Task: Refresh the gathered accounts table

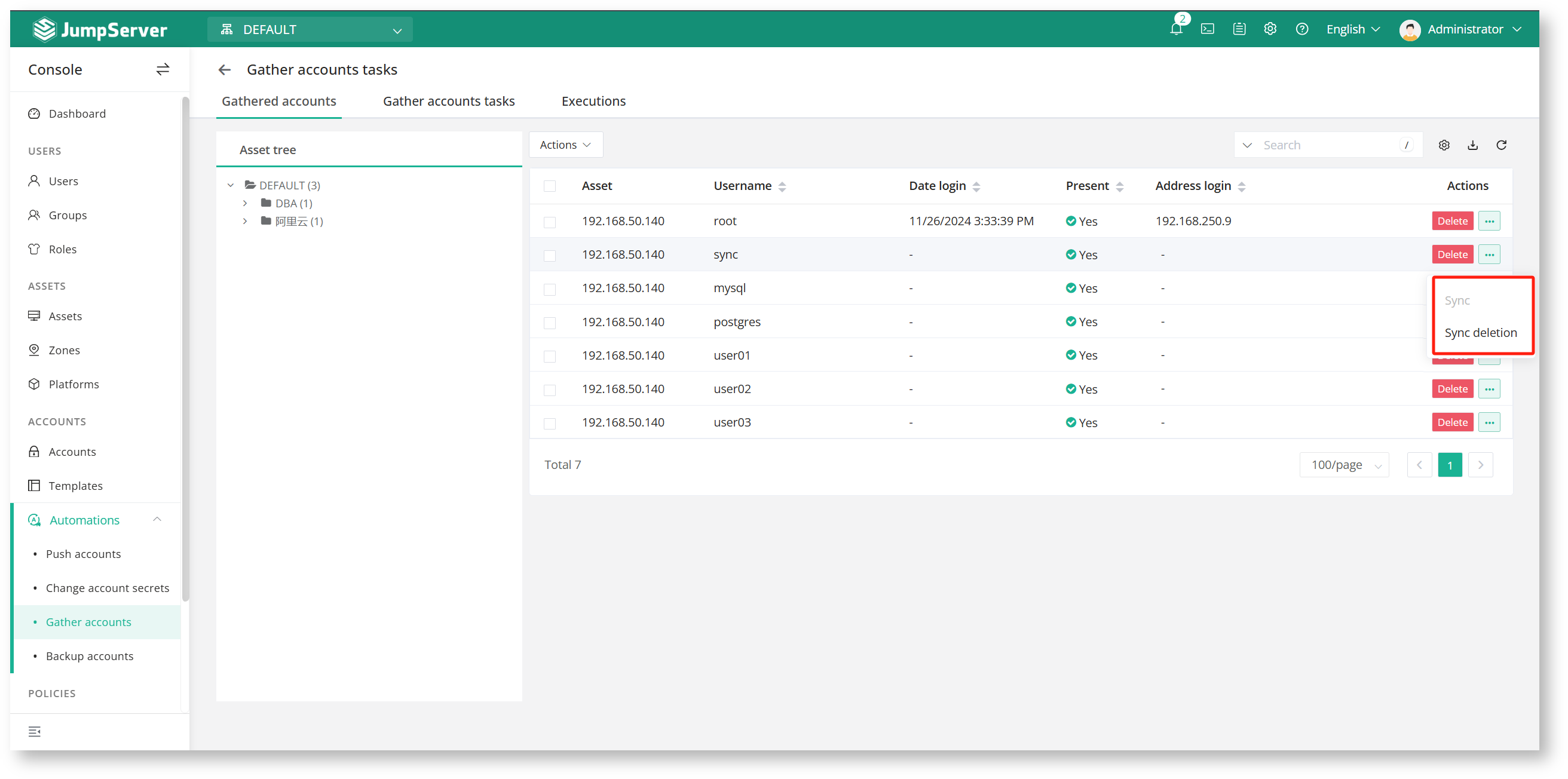Action: 1501,145
